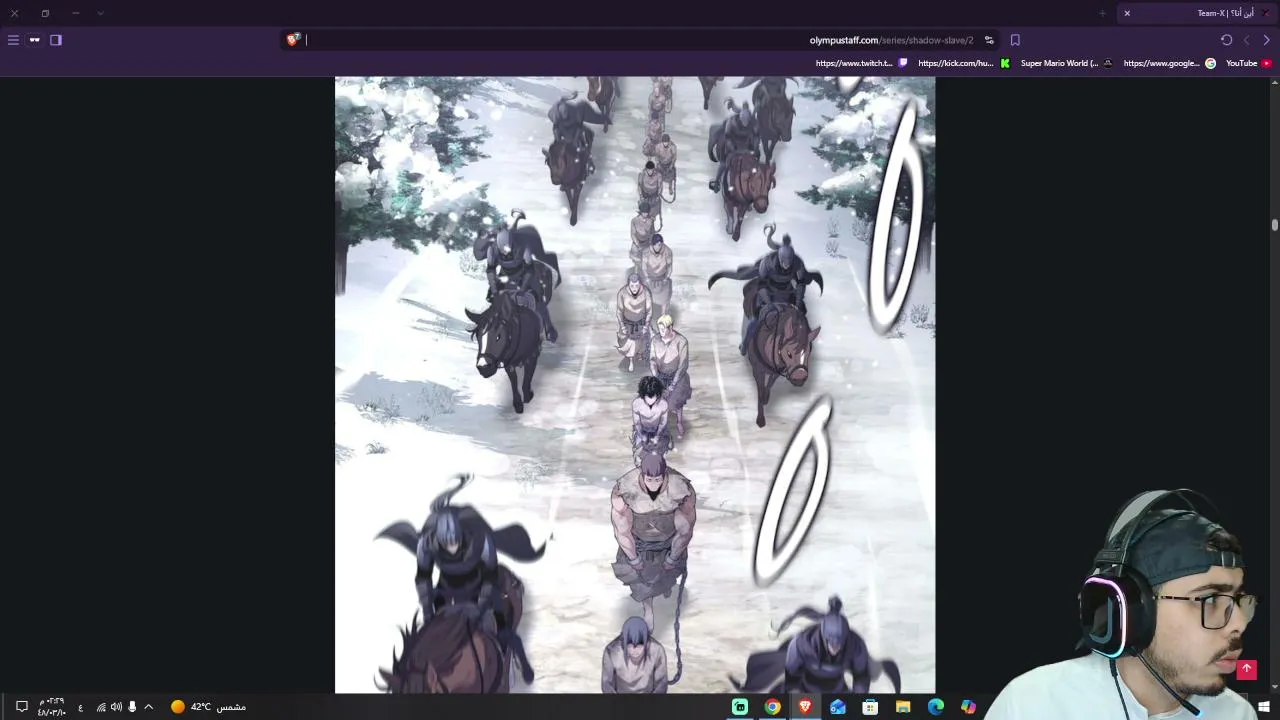
Task: Open a new browser tab
Action: 1102,13
